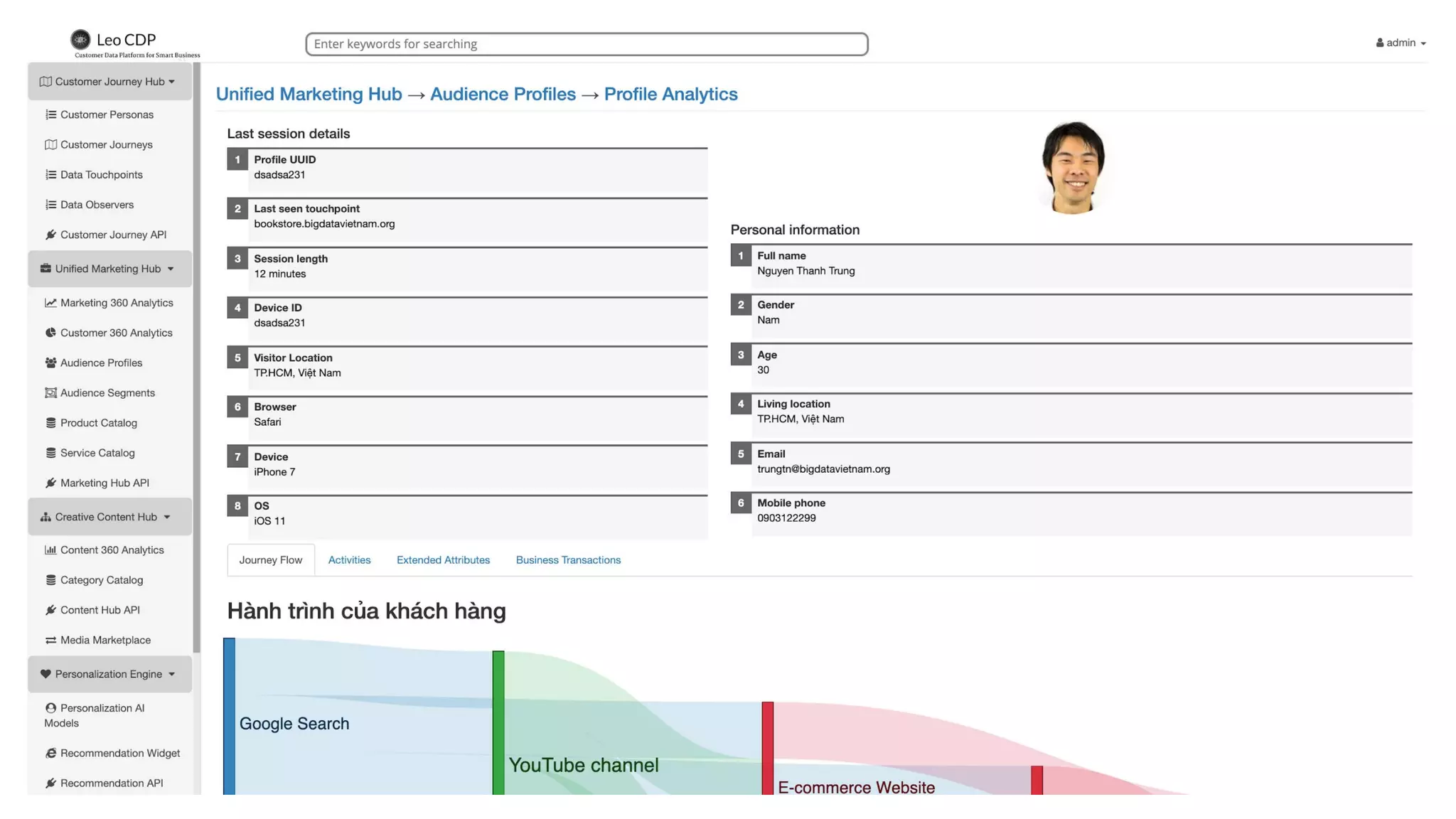This screenshot has width=1456, height=819.
Task: Click the Marketing 360 Analytics chart icon
Action: coord(50,303)
